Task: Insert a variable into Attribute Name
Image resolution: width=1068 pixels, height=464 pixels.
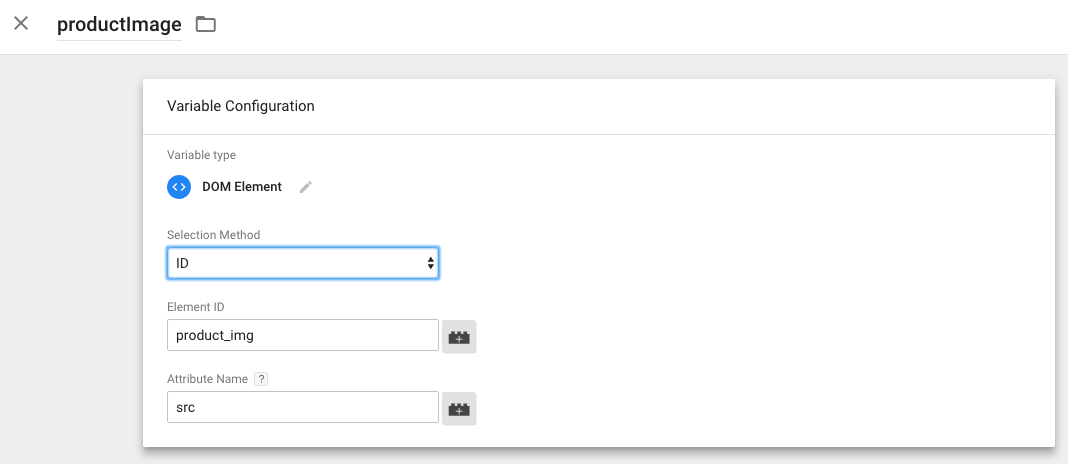Action: point(459,409)
